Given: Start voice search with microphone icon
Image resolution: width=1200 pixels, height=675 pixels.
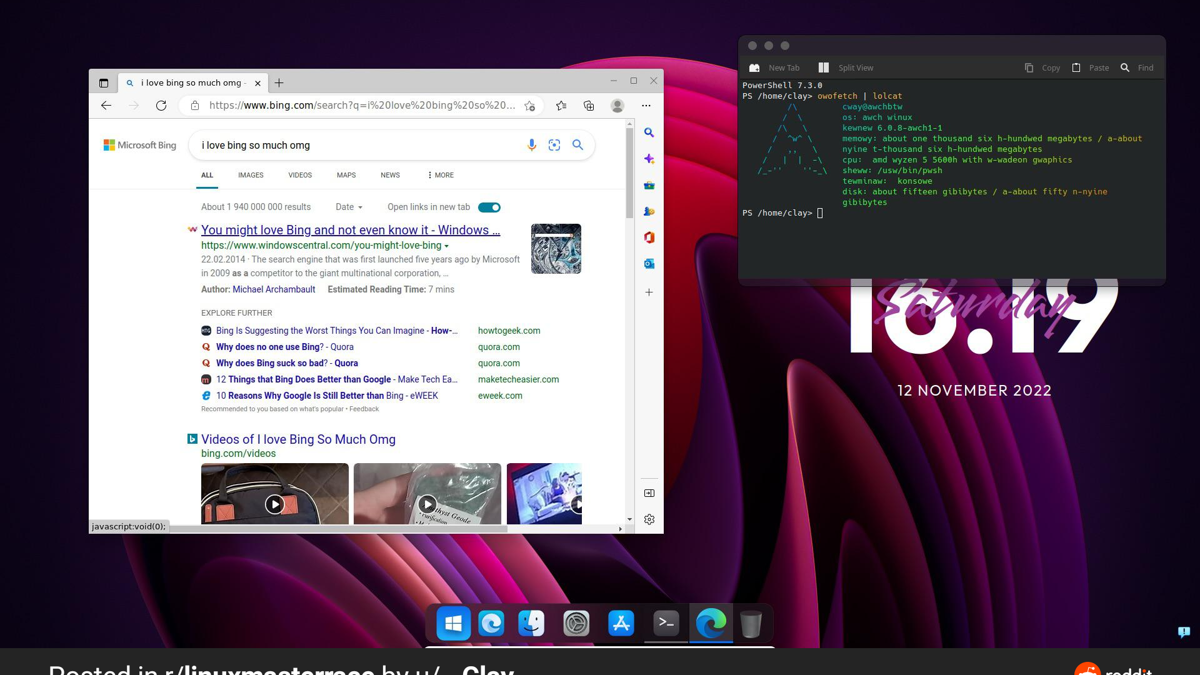Looking at the screenshot, I should coord(532,145).
